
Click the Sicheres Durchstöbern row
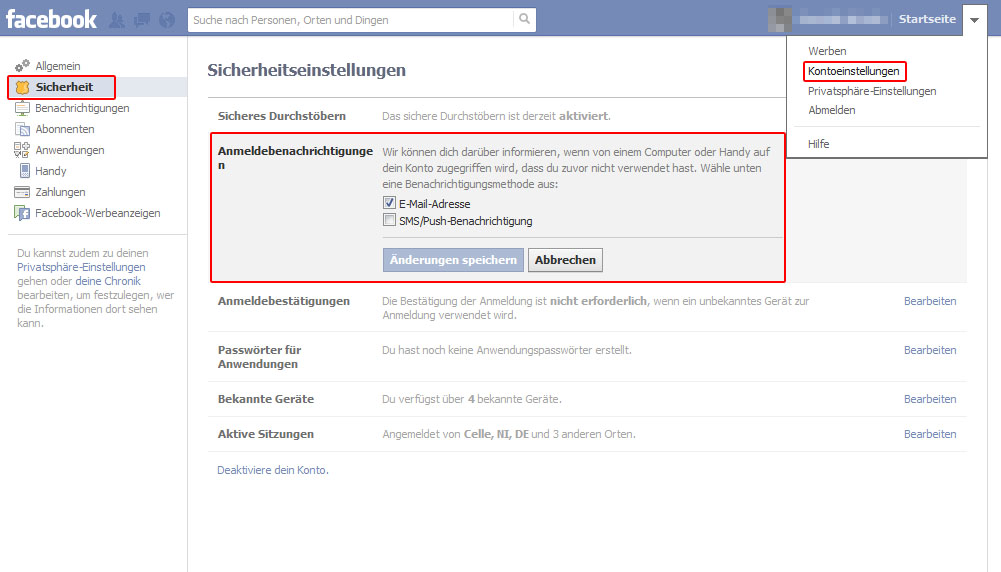coord(497,116)
